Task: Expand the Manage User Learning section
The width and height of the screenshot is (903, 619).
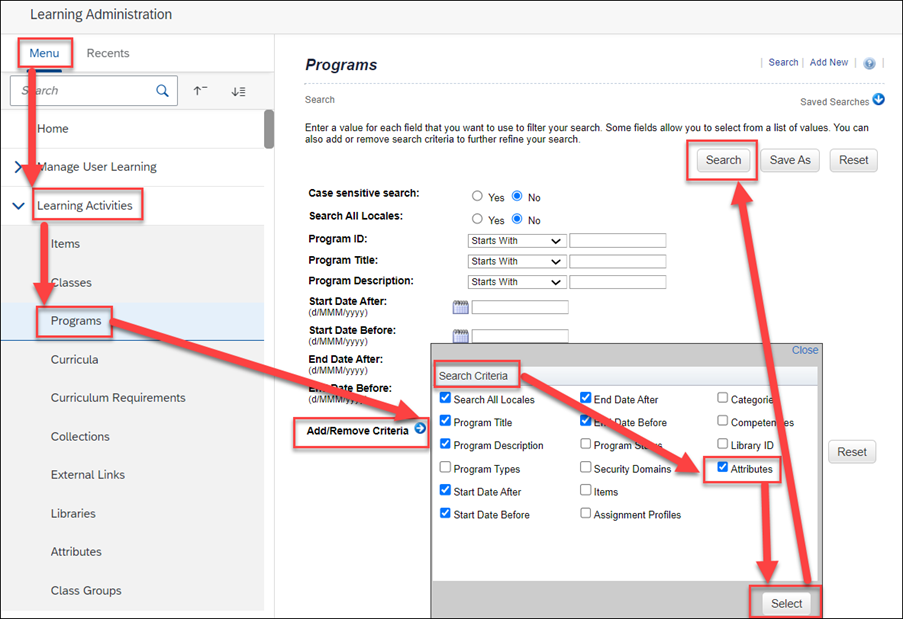Action: click(x=18, y=168)
